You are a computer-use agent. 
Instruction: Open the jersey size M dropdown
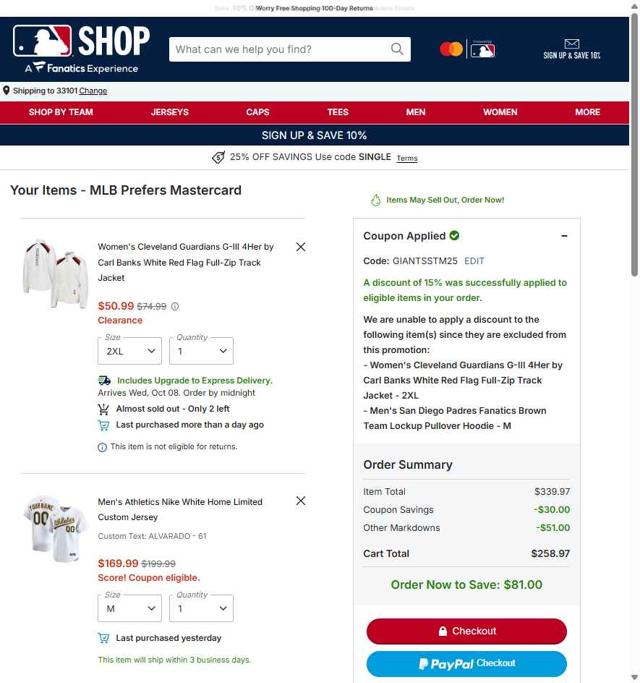[x=130, y=609]
